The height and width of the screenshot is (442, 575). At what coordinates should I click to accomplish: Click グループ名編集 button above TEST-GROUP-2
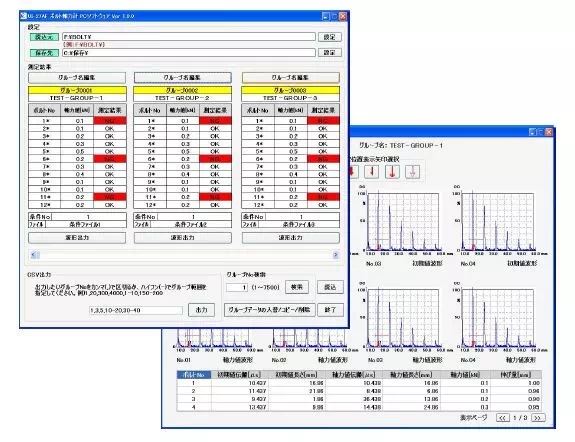point(183,77)
